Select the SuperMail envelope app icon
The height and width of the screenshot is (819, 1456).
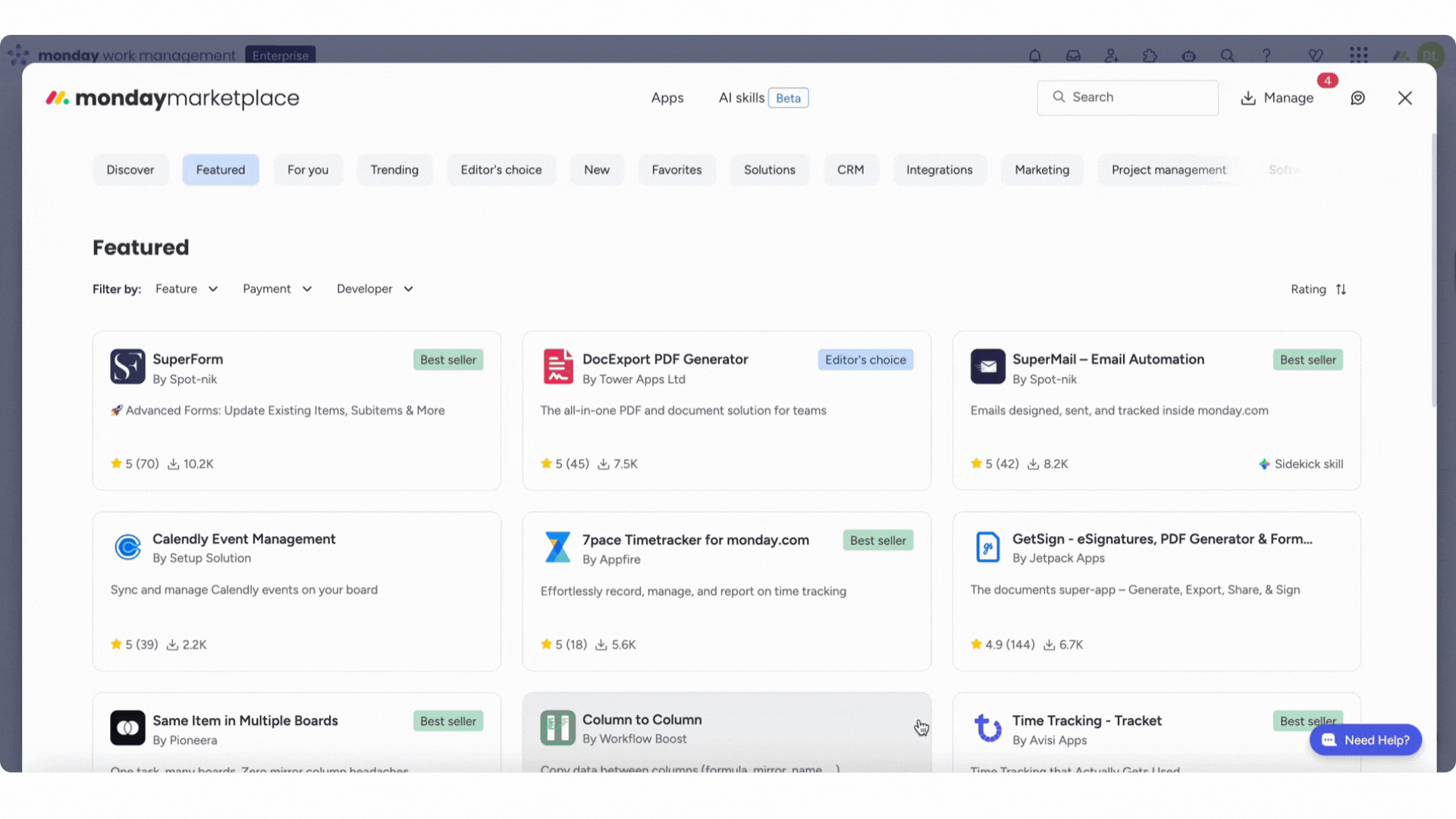click(988, 367)
